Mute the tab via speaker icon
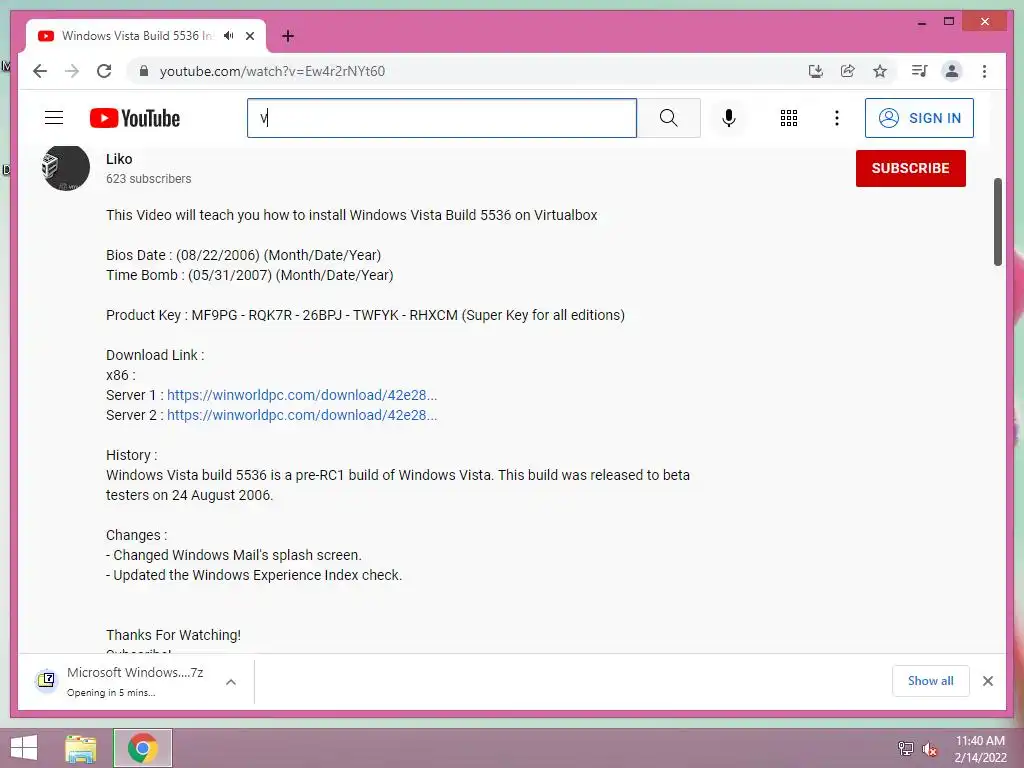 (x=229, y=36)
